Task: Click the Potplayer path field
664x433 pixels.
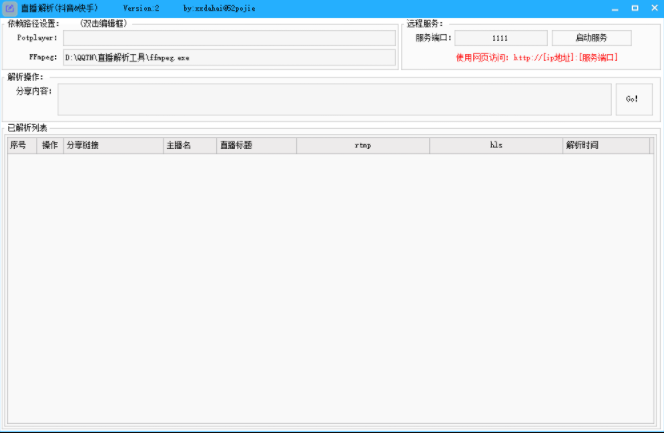Action: (x=229, y=38)
